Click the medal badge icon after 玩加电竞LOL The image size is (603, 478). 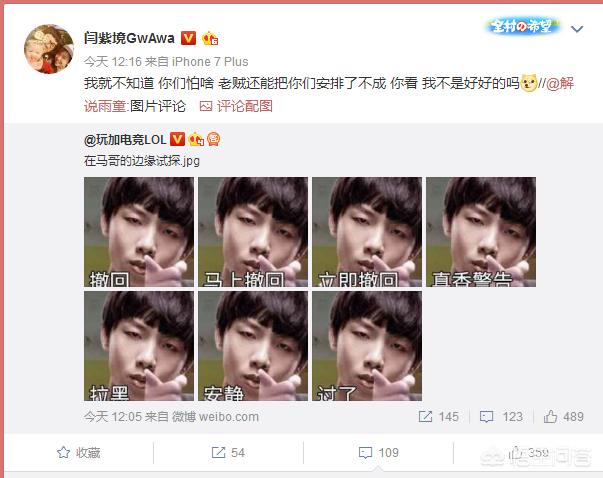(x=213, y=139)
